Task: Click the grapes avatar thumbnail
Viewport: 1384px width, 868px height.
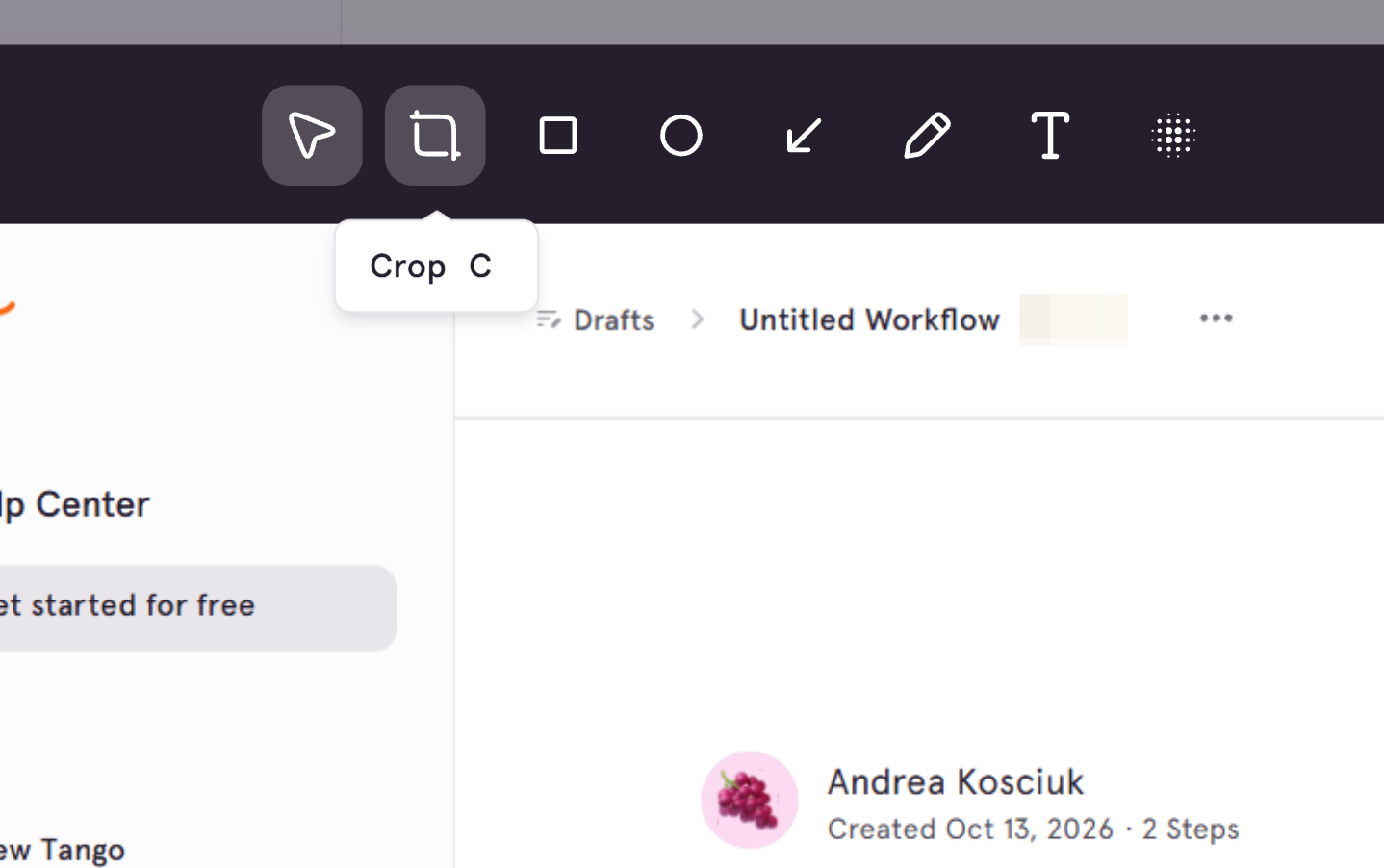Action: [750, 800]
